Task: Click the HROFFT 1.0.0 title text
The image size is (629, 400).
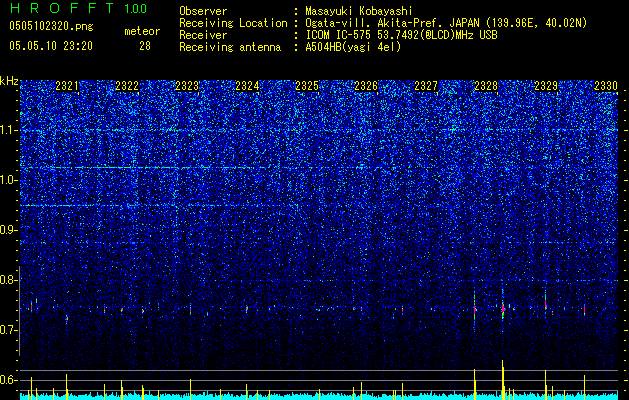Action: (78, 8)
